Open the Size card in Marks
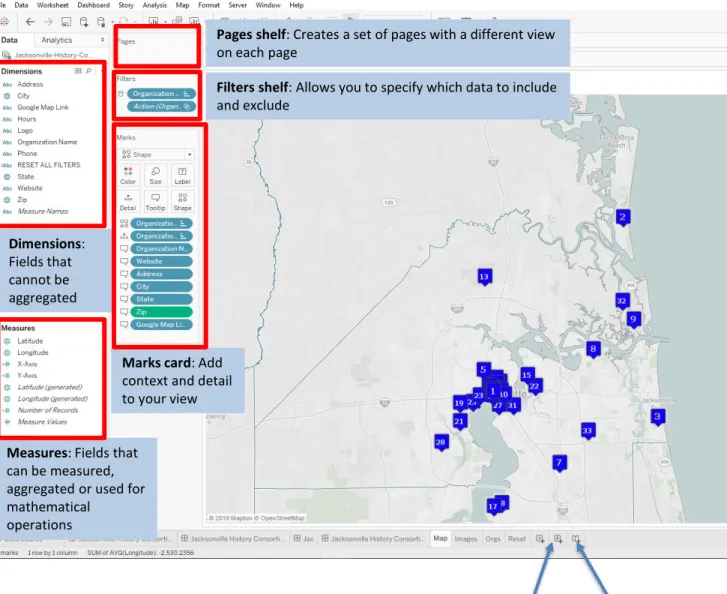Viewport: 727px width, 594px height. click(x=155, y=176)
